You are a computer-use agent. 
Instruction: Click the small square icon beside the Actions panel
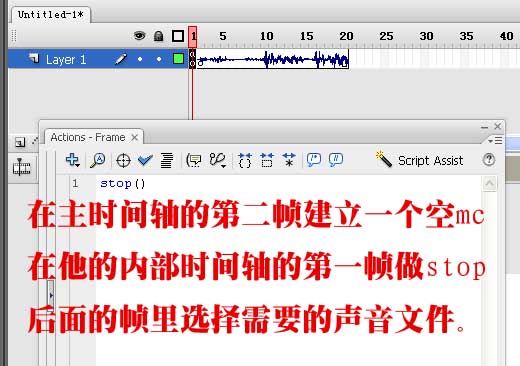click(x=20, y=142)
